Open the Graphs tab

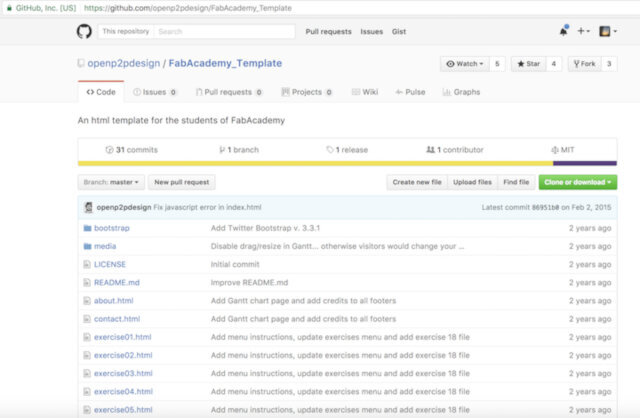[x=461, y=92]
